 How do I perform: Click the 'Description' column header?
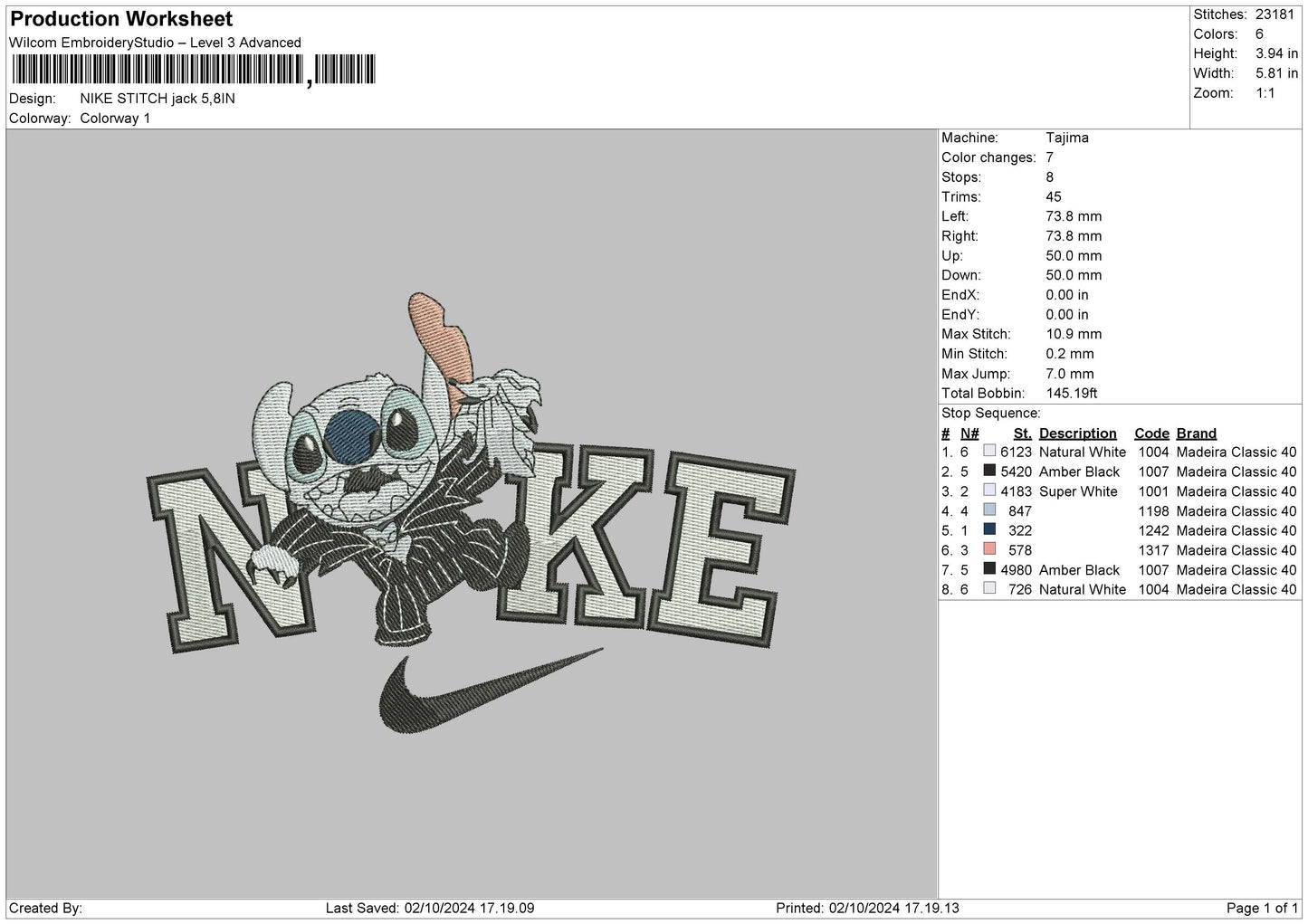click(1078, 433)
